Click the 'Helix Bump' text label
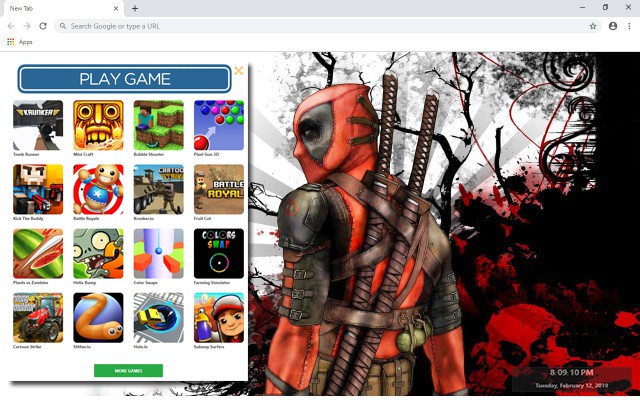 click(84, 282)
